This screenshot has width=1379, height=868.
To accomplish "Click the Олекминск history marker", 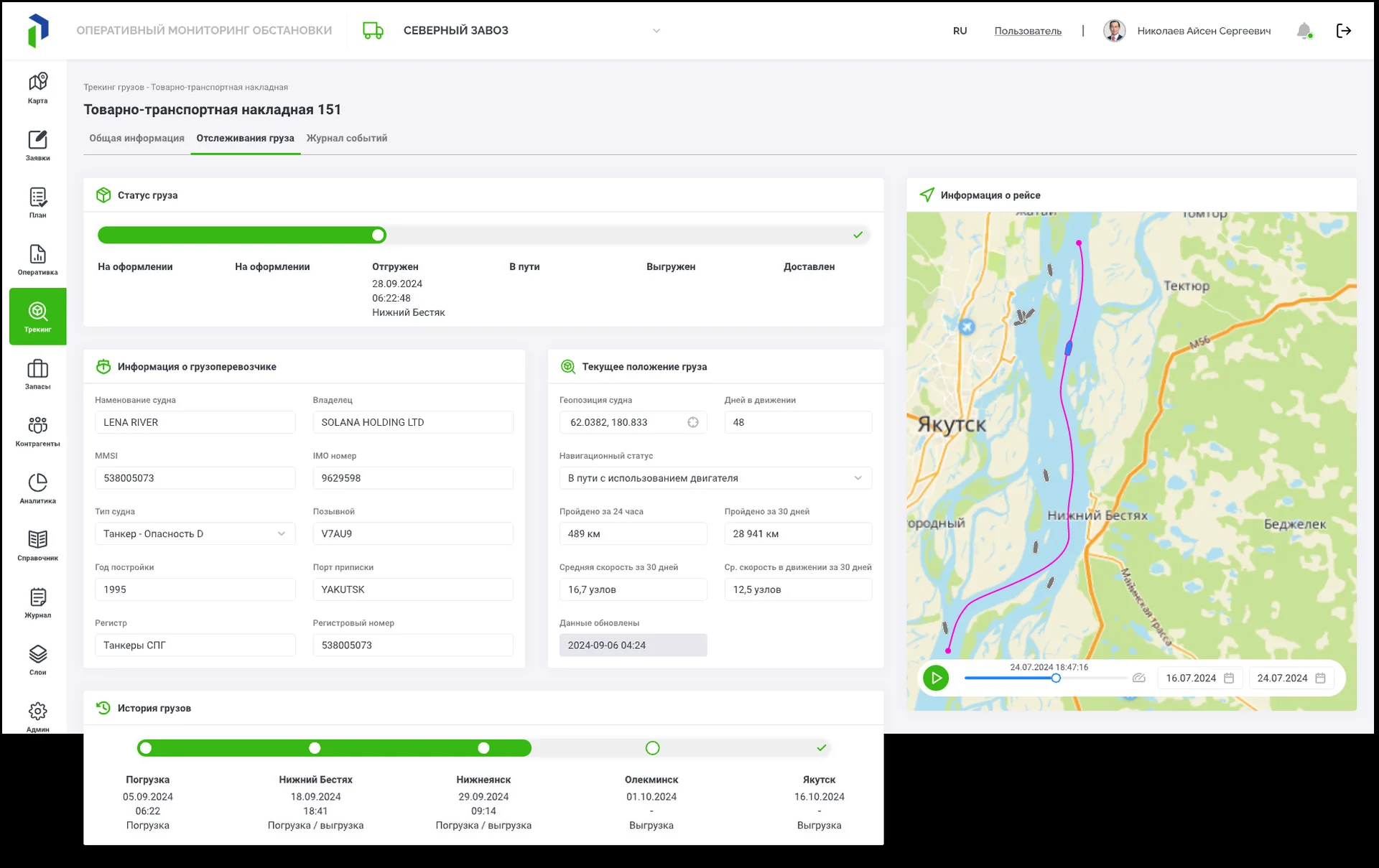I will pyautogui.click(x=652, y=748).
